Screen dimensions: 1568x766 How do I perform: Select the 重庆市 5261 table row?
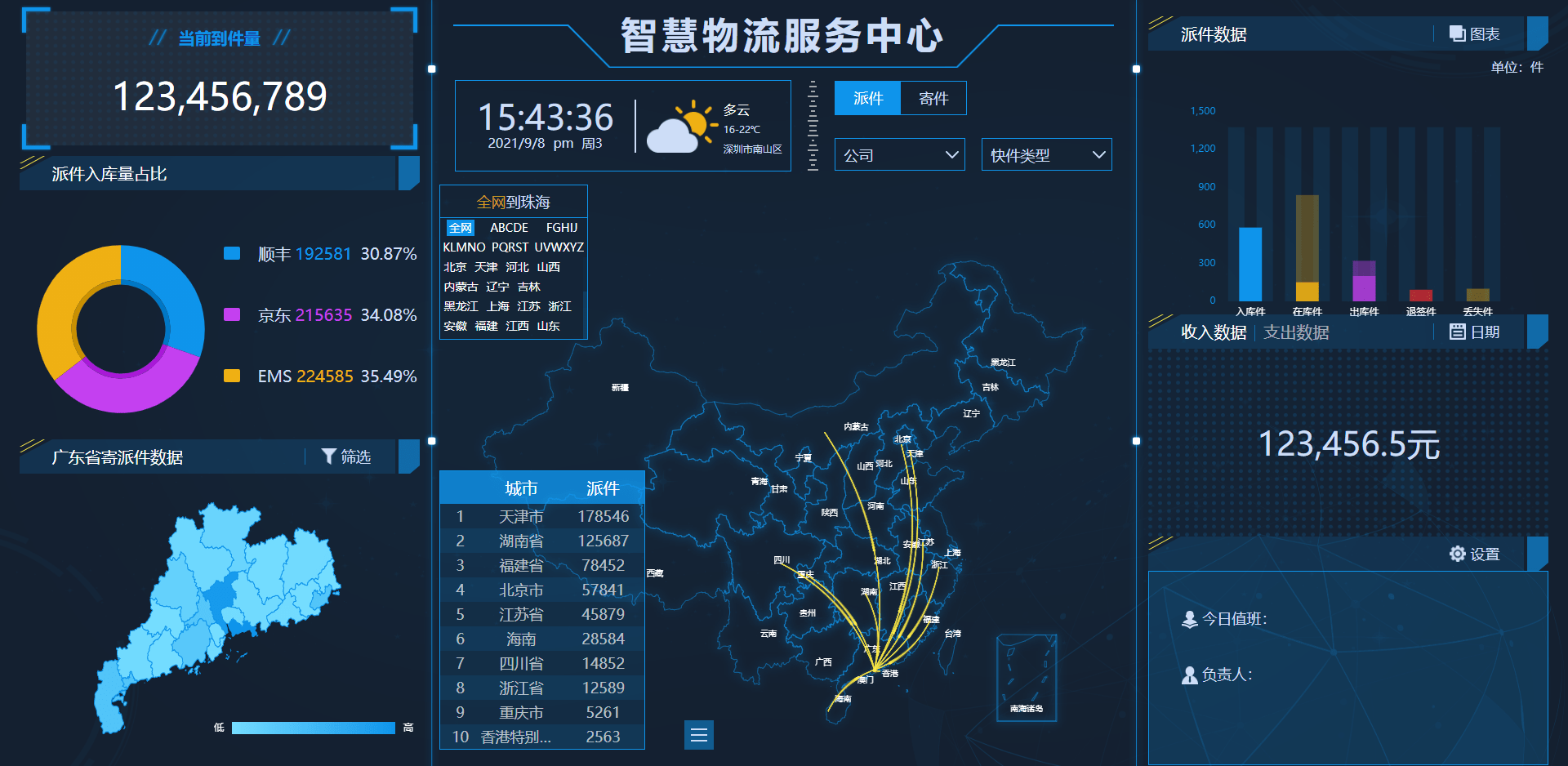click(x=542, y=713)
